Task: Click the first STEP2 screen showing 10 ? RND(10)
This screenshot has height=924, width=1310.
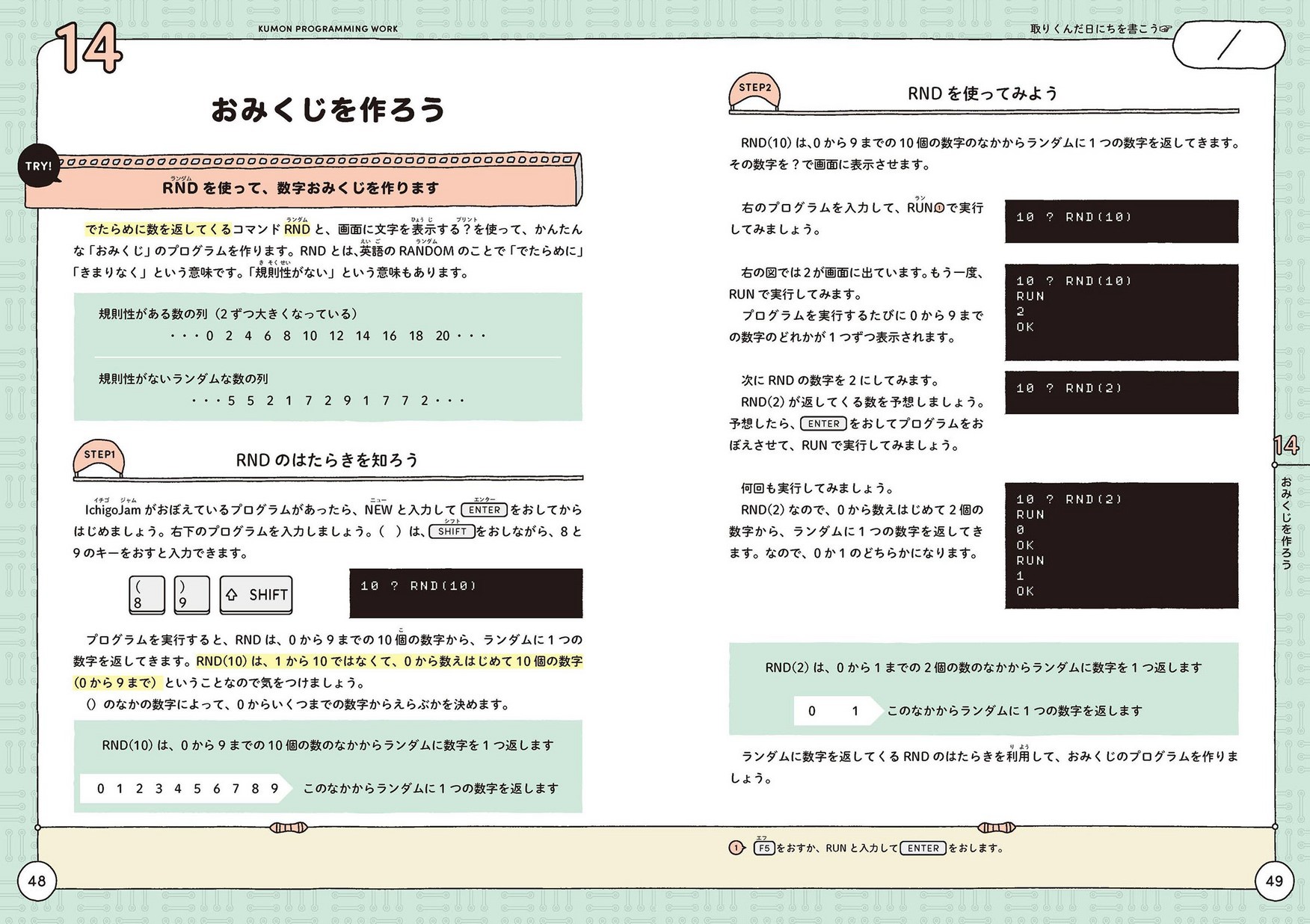Action: coord(1122,221)
